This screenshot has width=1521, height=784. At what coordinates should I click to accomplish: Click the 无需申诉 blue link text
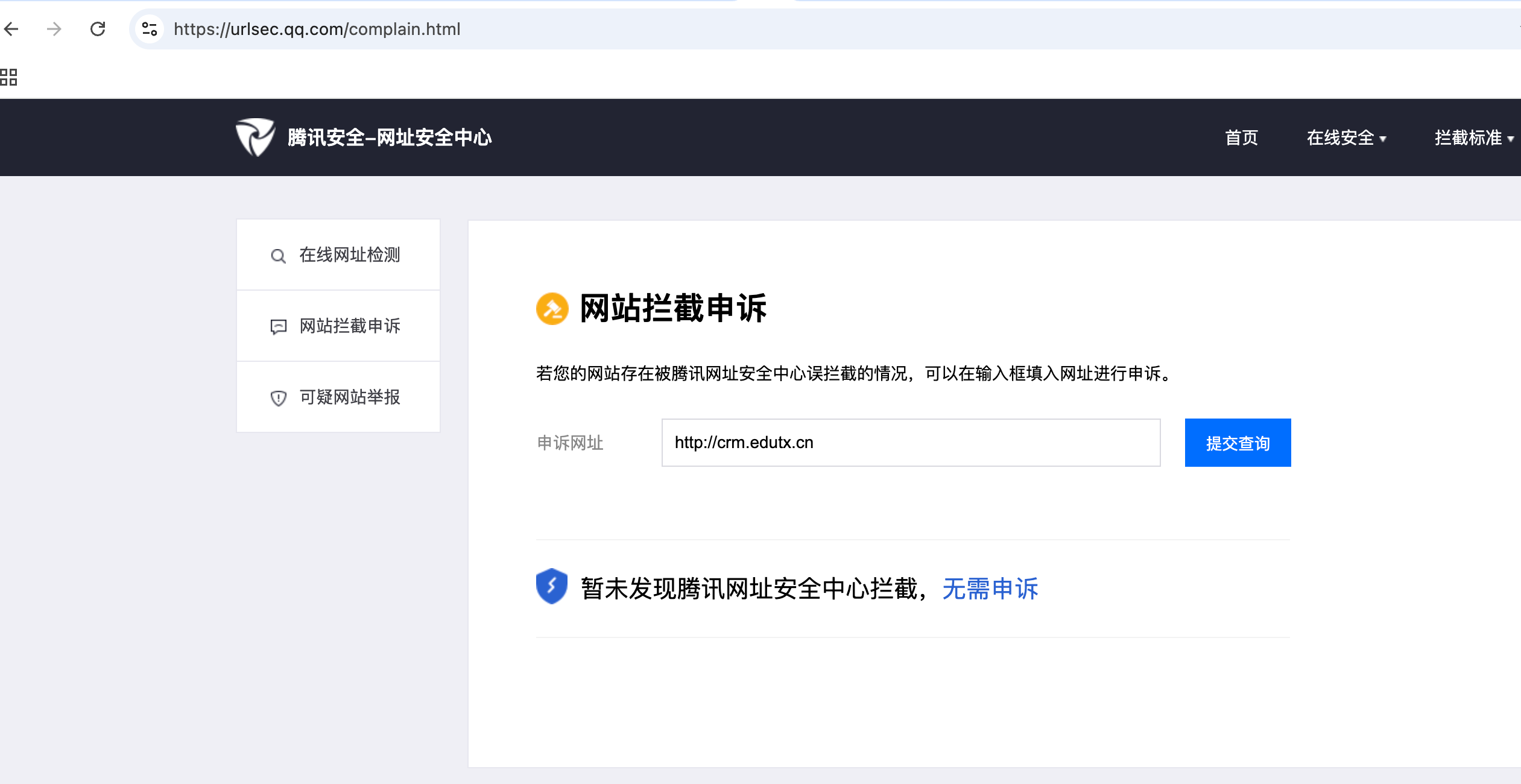990,589
